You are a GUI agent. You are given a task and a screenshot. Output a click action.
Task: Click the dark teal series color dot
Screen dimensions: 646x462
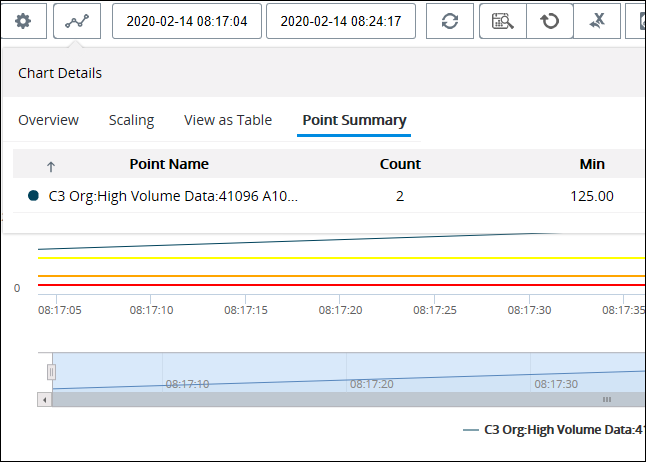point(33,196)
